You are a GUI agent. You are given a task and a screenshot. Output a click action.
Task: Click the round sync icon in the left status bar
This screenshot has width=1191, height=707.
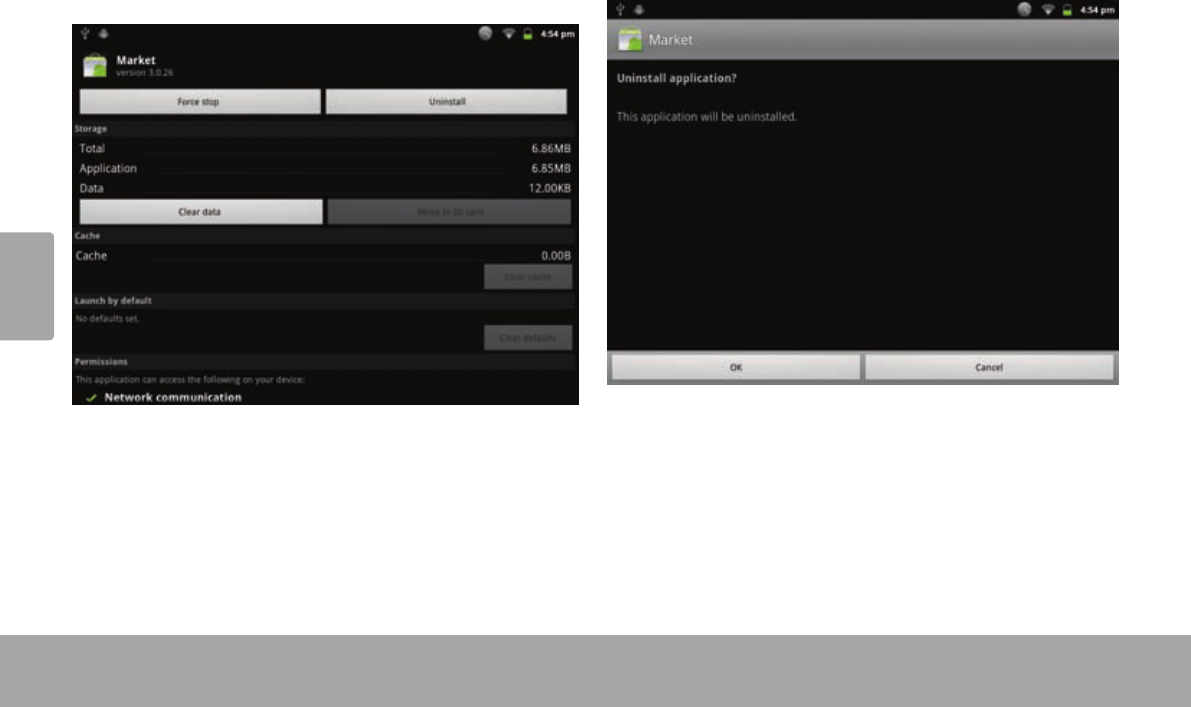[485, 33]
